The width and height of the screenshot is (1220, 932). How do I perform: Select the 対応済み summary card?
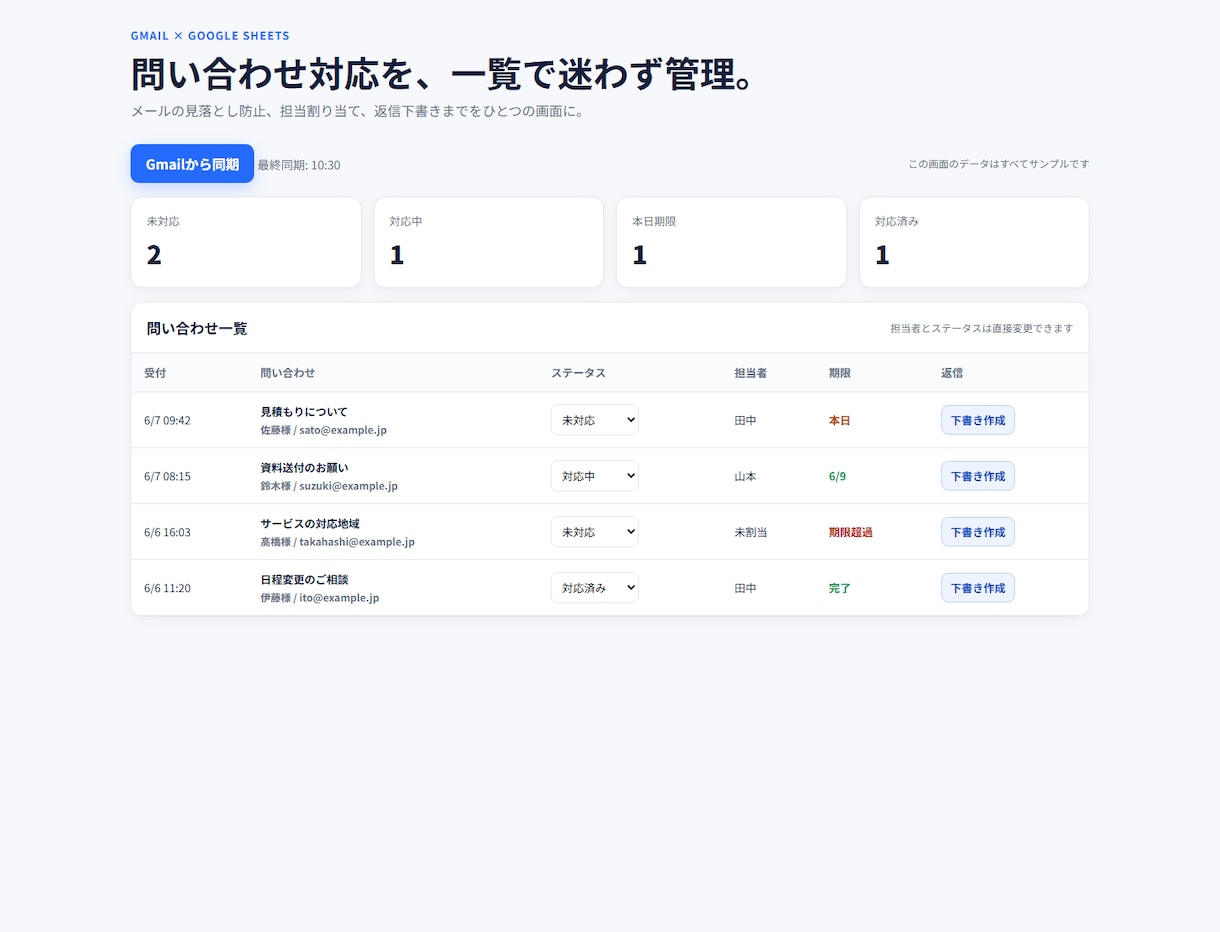pyautogui.click(x=974, y=242)
